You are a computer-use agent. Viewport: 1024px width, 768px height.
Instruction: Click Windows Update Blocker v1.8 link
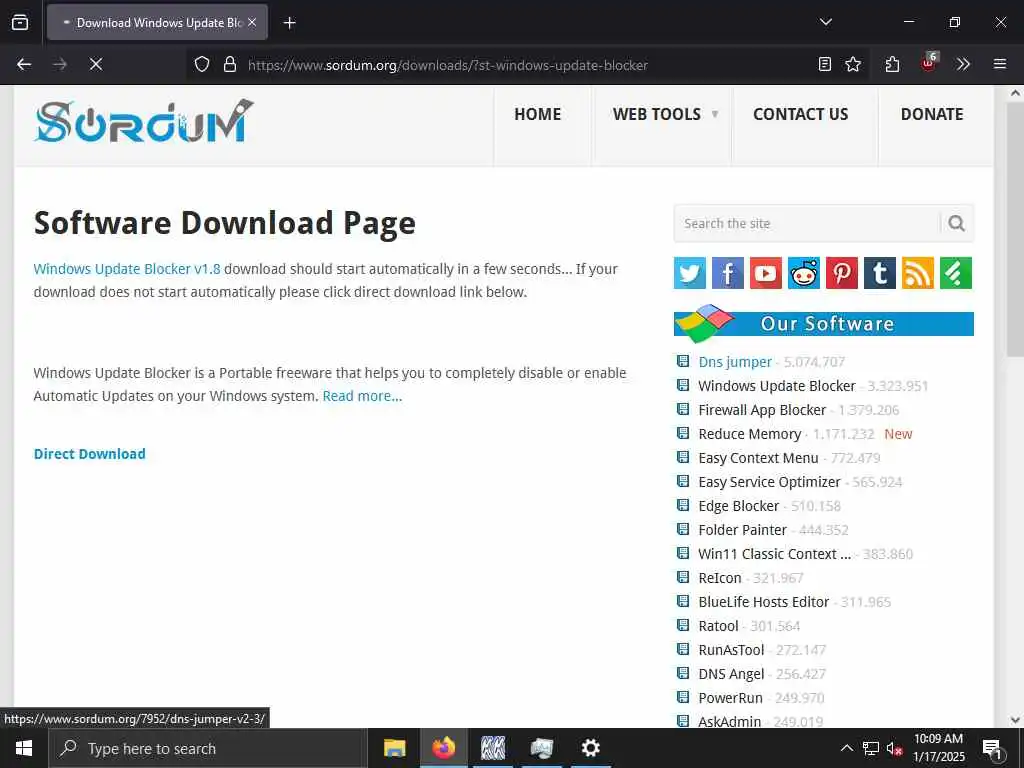(x=127, y=269)
